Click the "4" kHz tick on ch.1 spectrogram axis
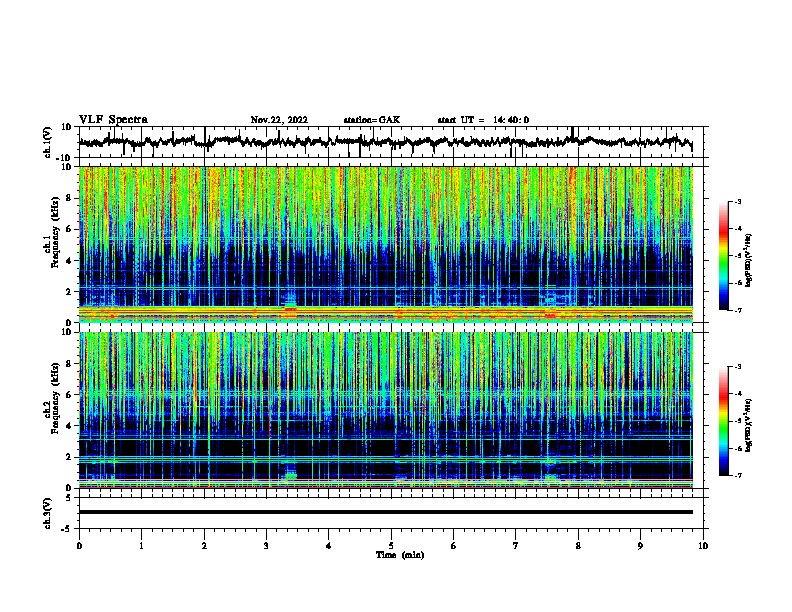This screenshot has height=612, width=792. point(69,261)
